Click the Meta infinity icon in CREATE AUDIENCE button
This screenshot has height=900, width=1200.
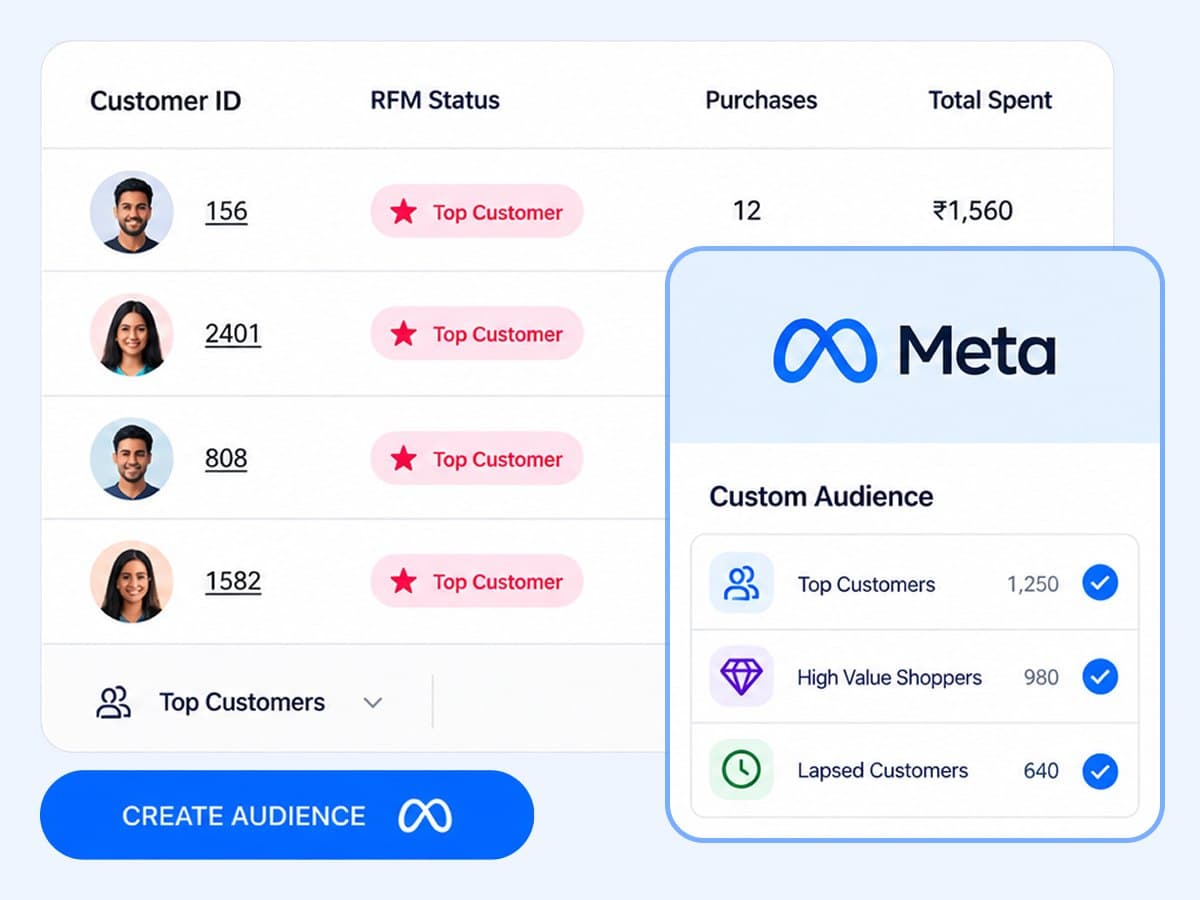click(x=425, y=816)
